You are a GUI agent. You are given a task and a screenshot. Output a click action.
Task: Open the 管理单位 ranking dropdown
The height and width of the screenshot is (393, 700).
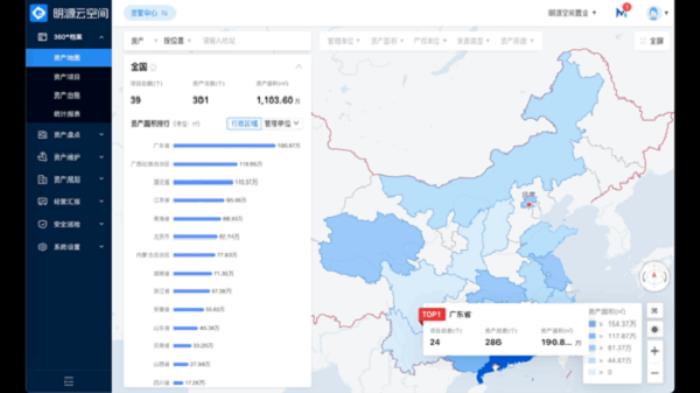281,123
